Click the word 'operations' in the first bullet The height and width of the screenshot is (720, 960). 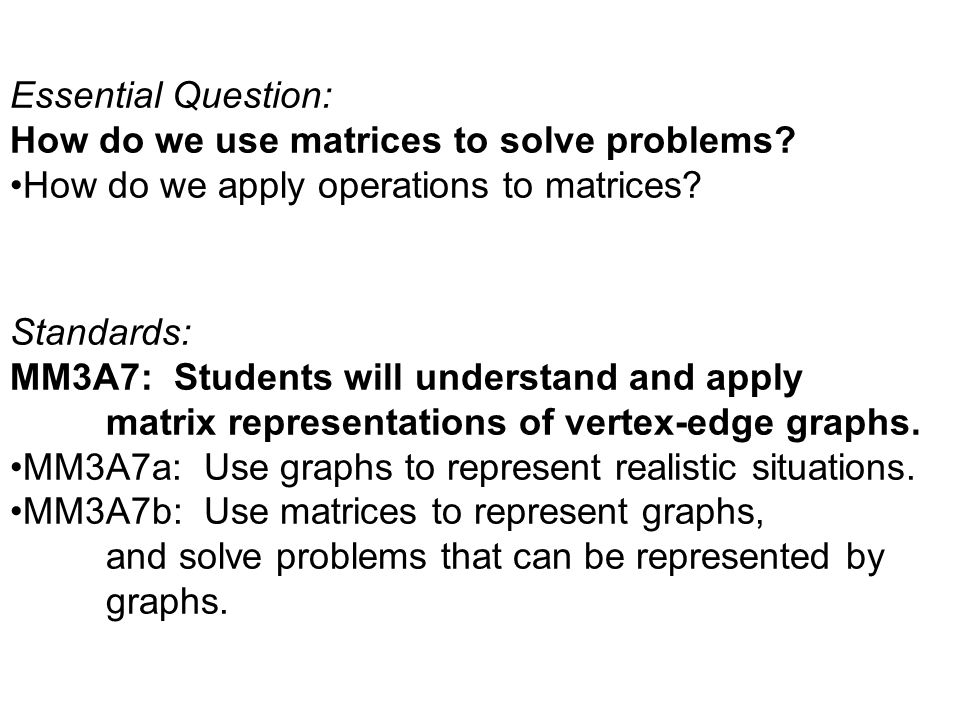pos(403,187)
